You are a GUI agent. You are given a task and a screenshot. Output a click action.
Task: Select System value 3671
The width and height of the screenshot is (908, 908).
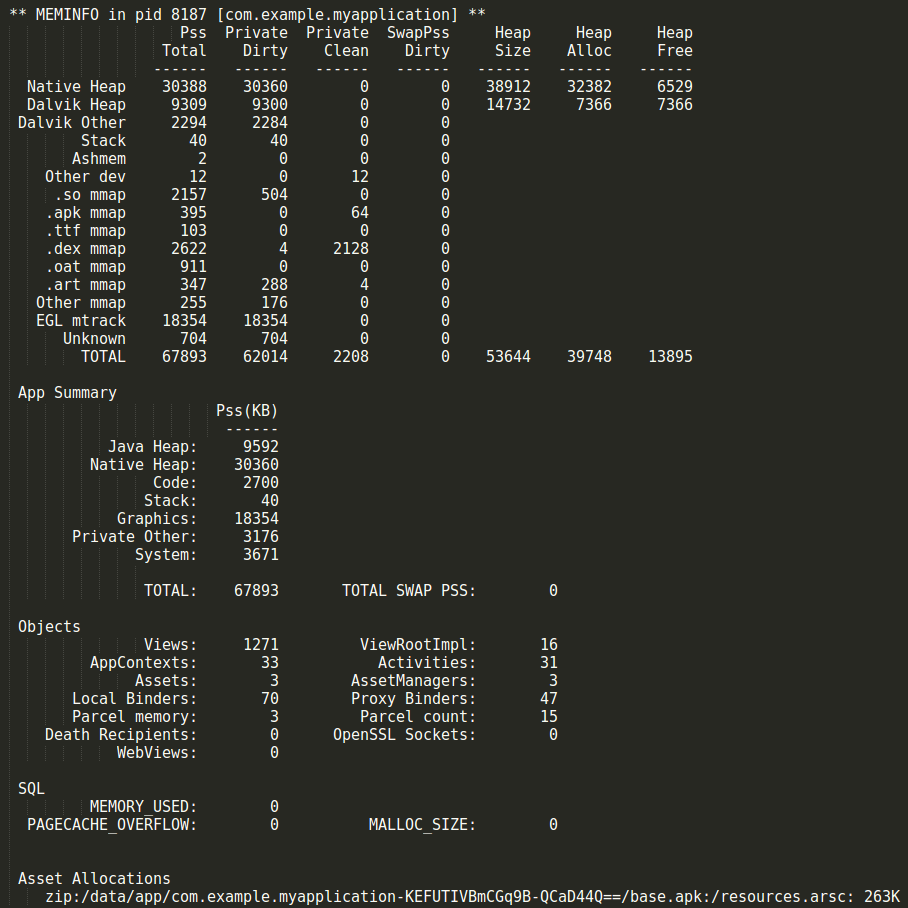(x=261, y=555)
